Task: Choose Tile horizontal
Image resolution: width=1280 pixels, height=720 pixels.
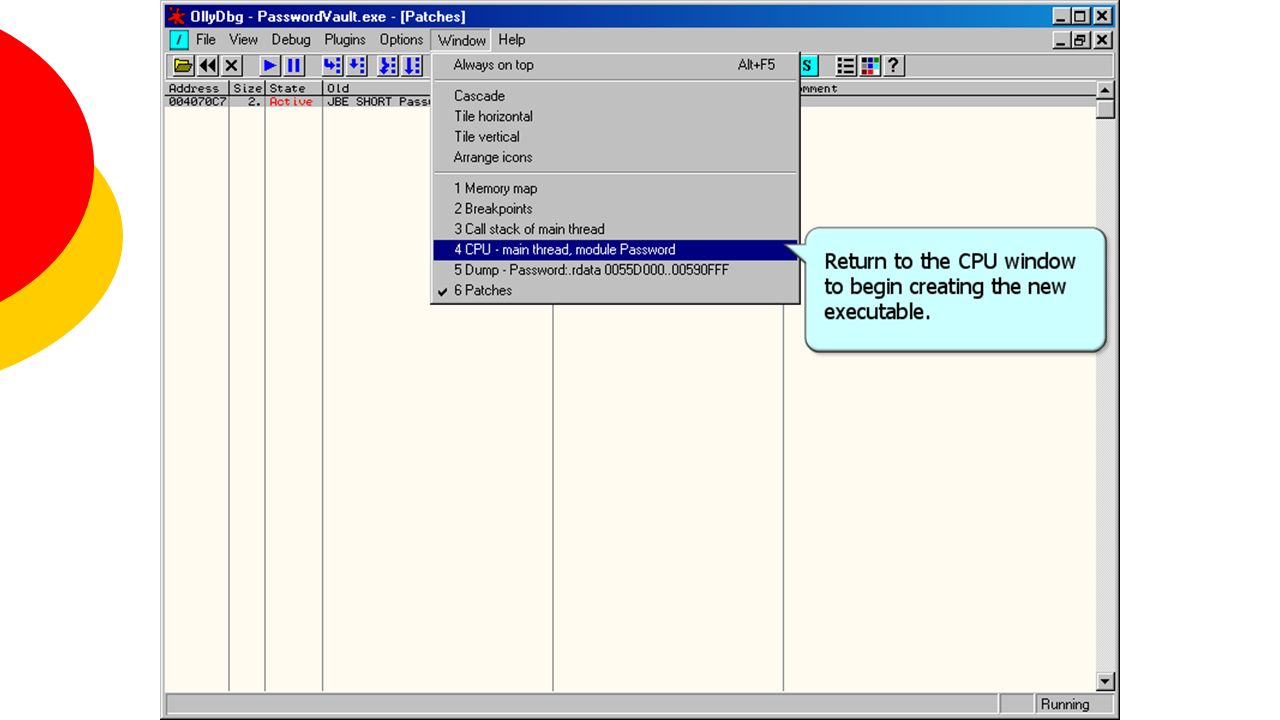Action: (615, 116)
